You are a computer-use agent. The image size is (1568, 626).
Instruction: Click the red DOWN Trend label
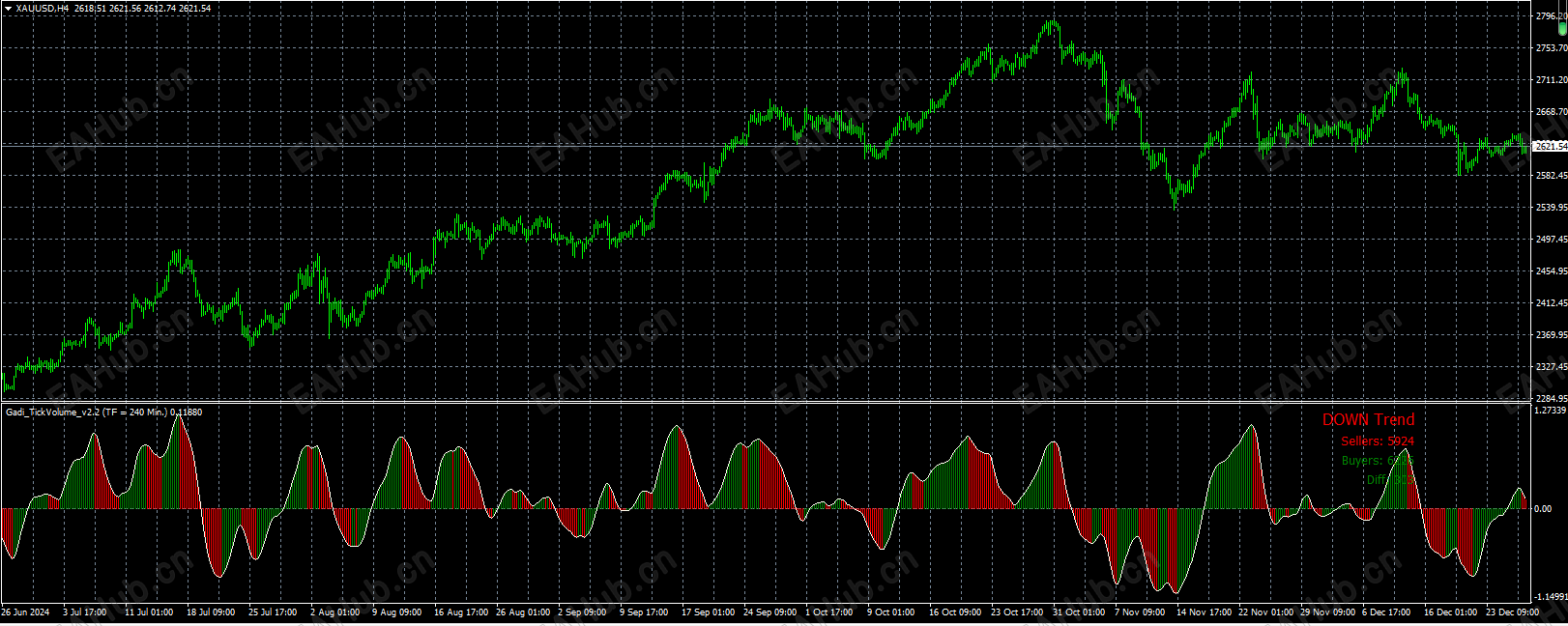click(x=1368, y=419)
